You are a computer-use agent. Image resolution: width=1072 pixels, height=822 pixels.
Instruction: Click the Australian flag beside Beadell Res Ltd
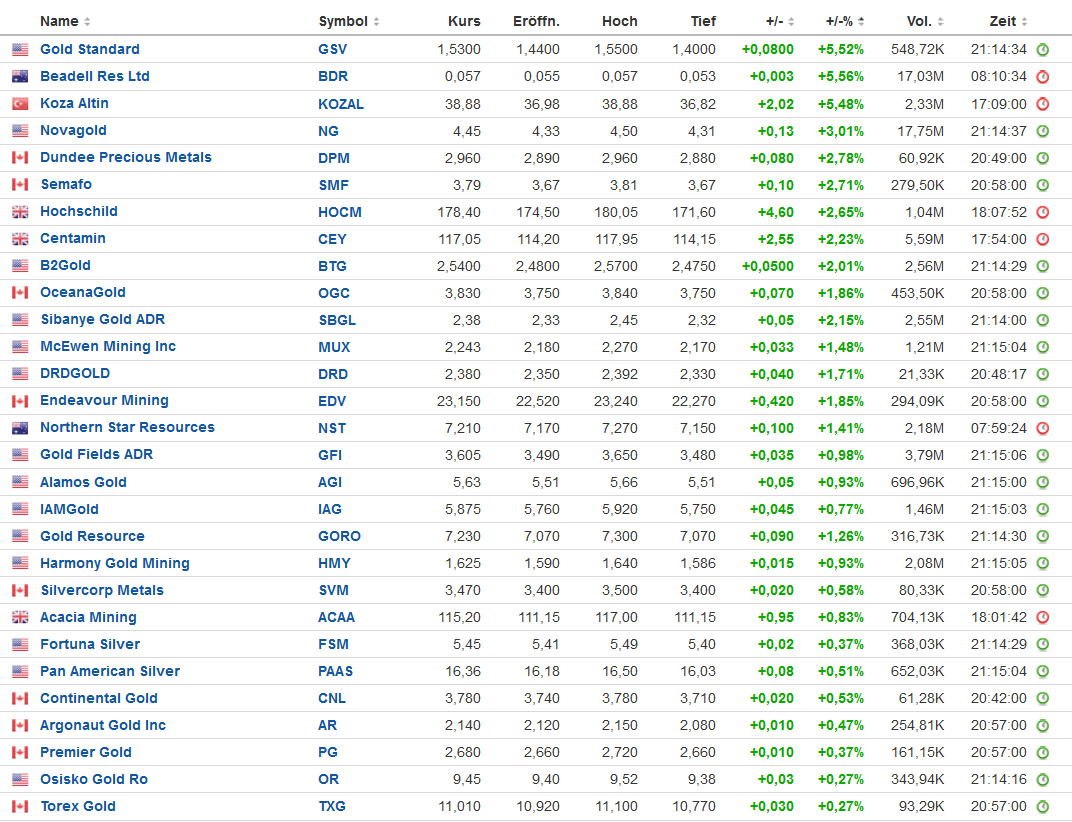coord(21,77)
